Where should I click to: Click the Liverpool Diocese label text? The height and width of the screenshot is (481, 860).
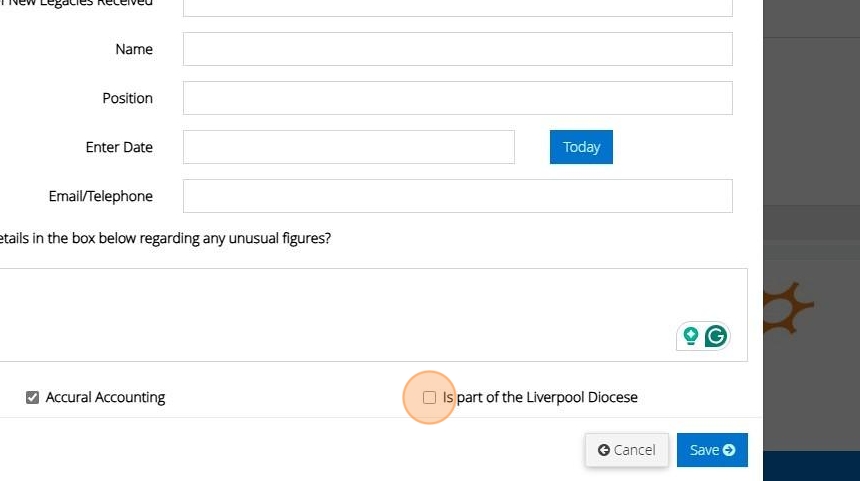[x=540, y=397]
